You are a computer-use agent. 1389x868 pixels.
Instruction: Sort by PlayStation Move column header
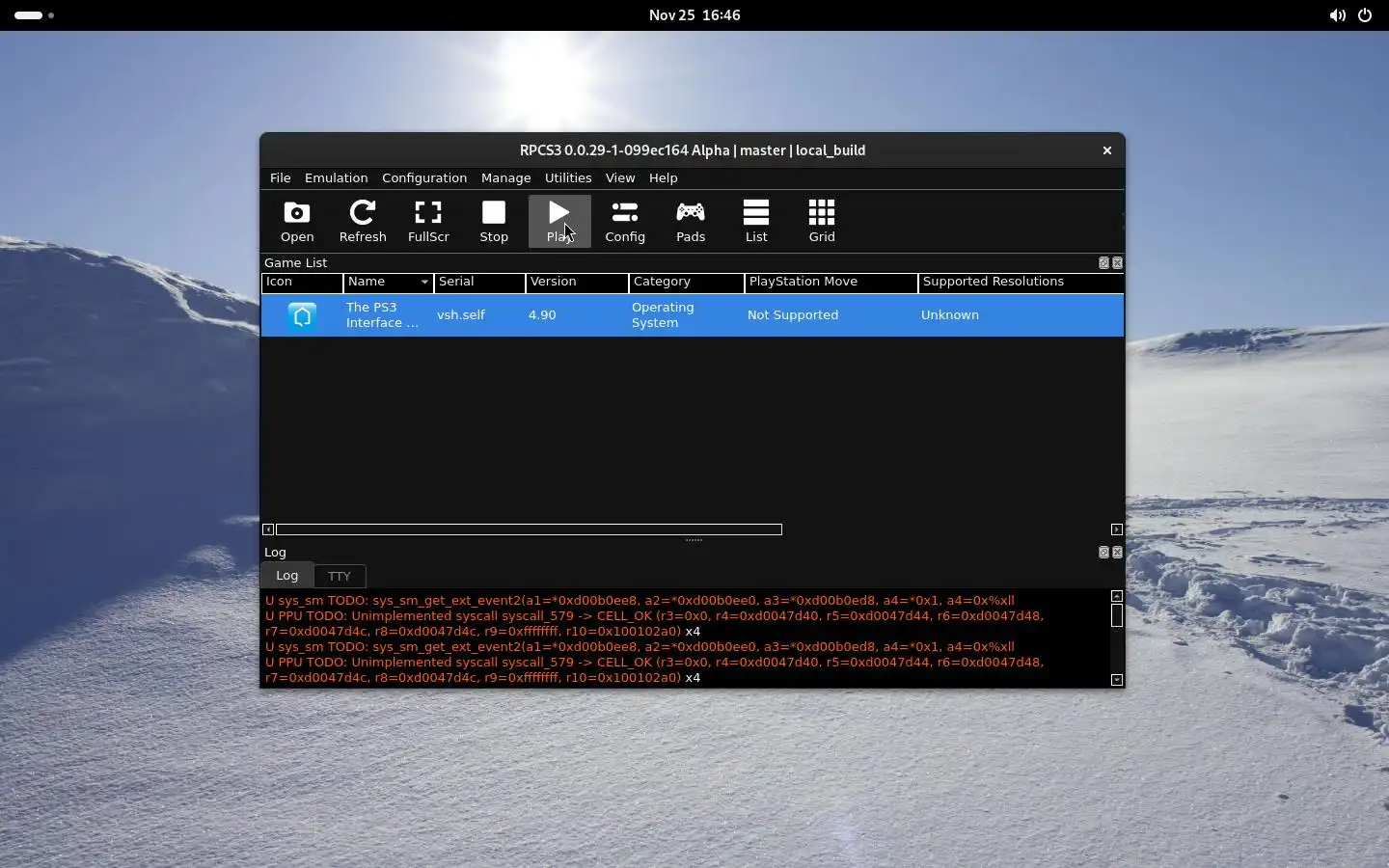pos(831,282)
